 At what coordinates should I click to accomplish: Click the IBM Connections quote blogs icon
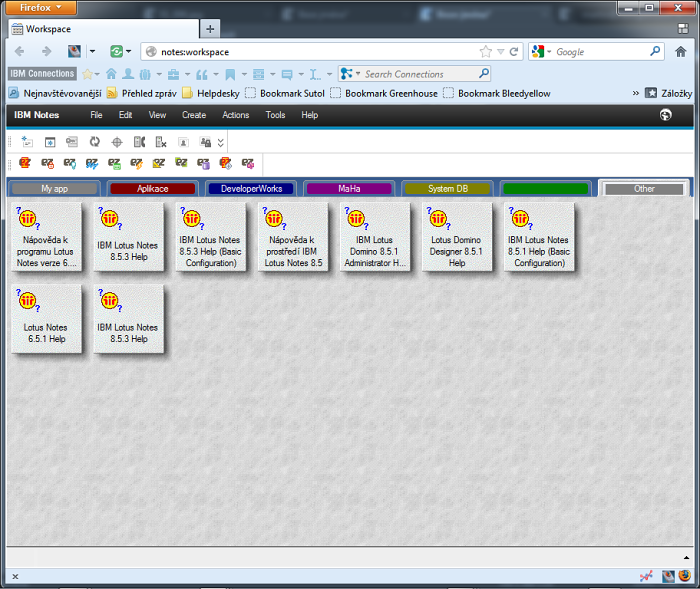point(202,74)
